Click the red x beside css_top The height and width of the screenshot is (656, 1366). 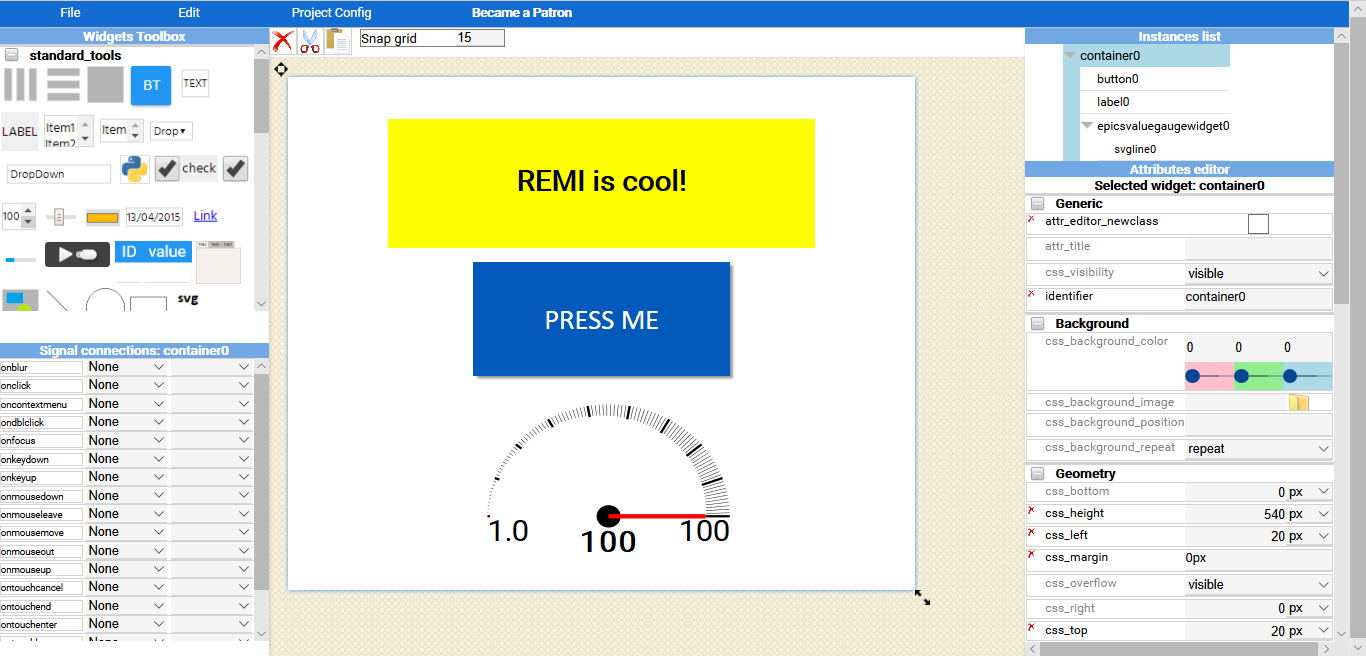(x=1031, y=627)
